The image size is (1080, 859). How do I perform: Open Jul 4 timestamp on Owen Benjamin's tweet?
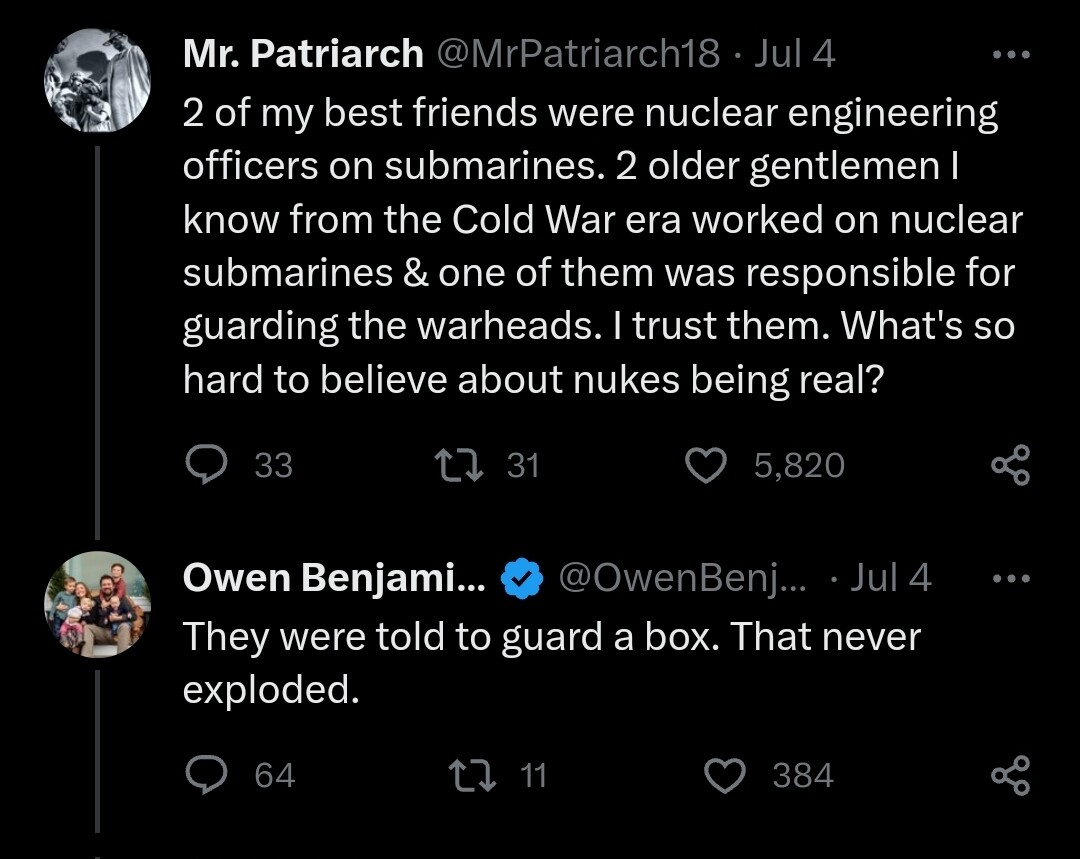890,578
